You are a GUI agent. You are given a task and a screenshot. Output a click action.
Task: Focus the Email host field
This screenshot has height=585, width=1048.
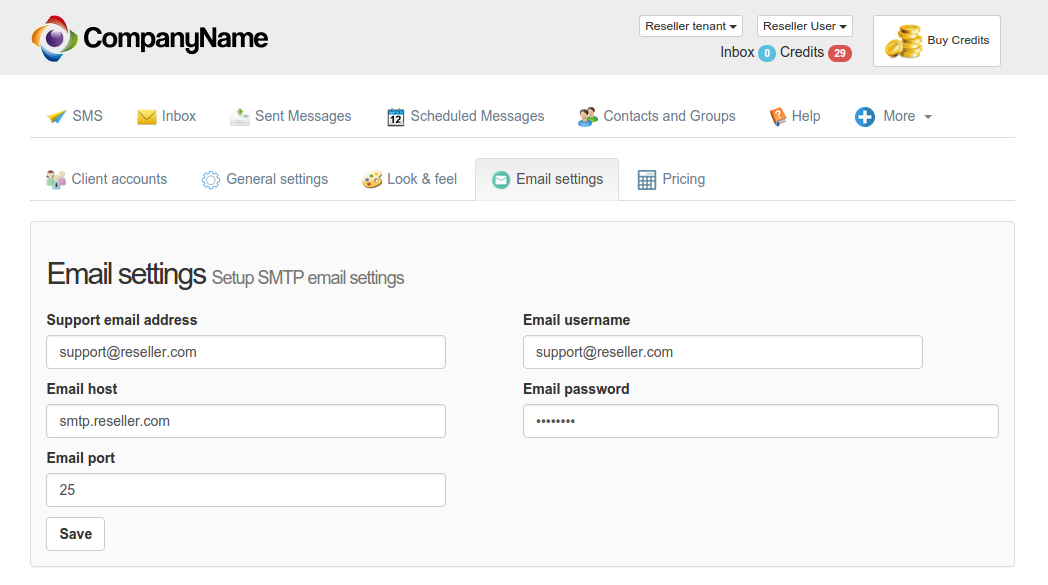[x=246, y=421]
